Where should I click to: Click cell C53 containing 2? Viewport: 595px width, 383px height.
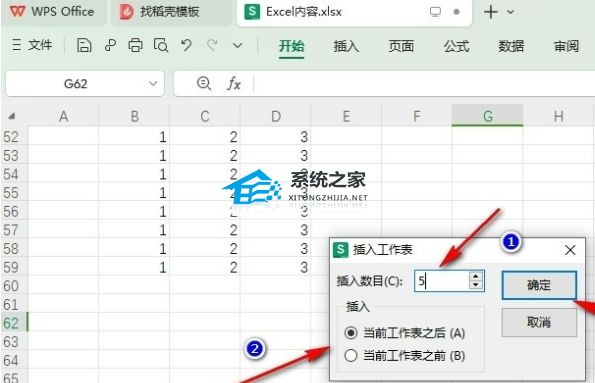click(205, 155)
